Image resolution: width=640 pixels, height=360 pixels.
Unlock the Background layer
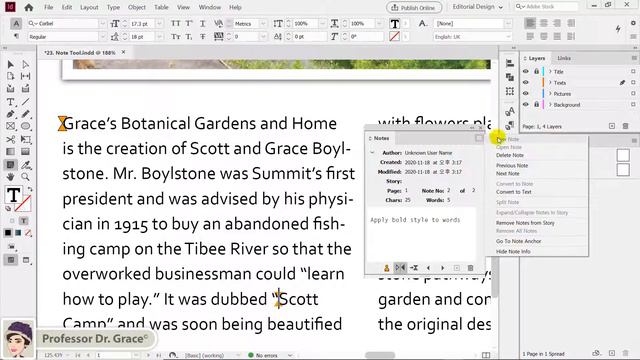pos(536,104)
